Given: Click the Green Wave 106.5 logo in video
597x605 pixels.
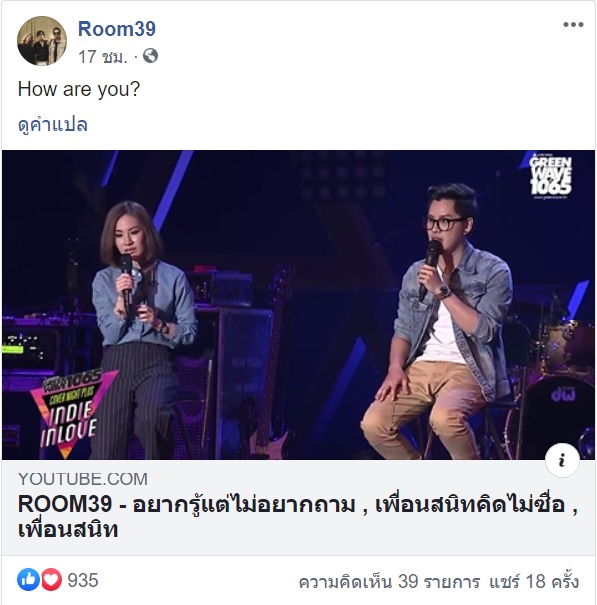Looking at the screenshot, I should (x=551, y=176).
